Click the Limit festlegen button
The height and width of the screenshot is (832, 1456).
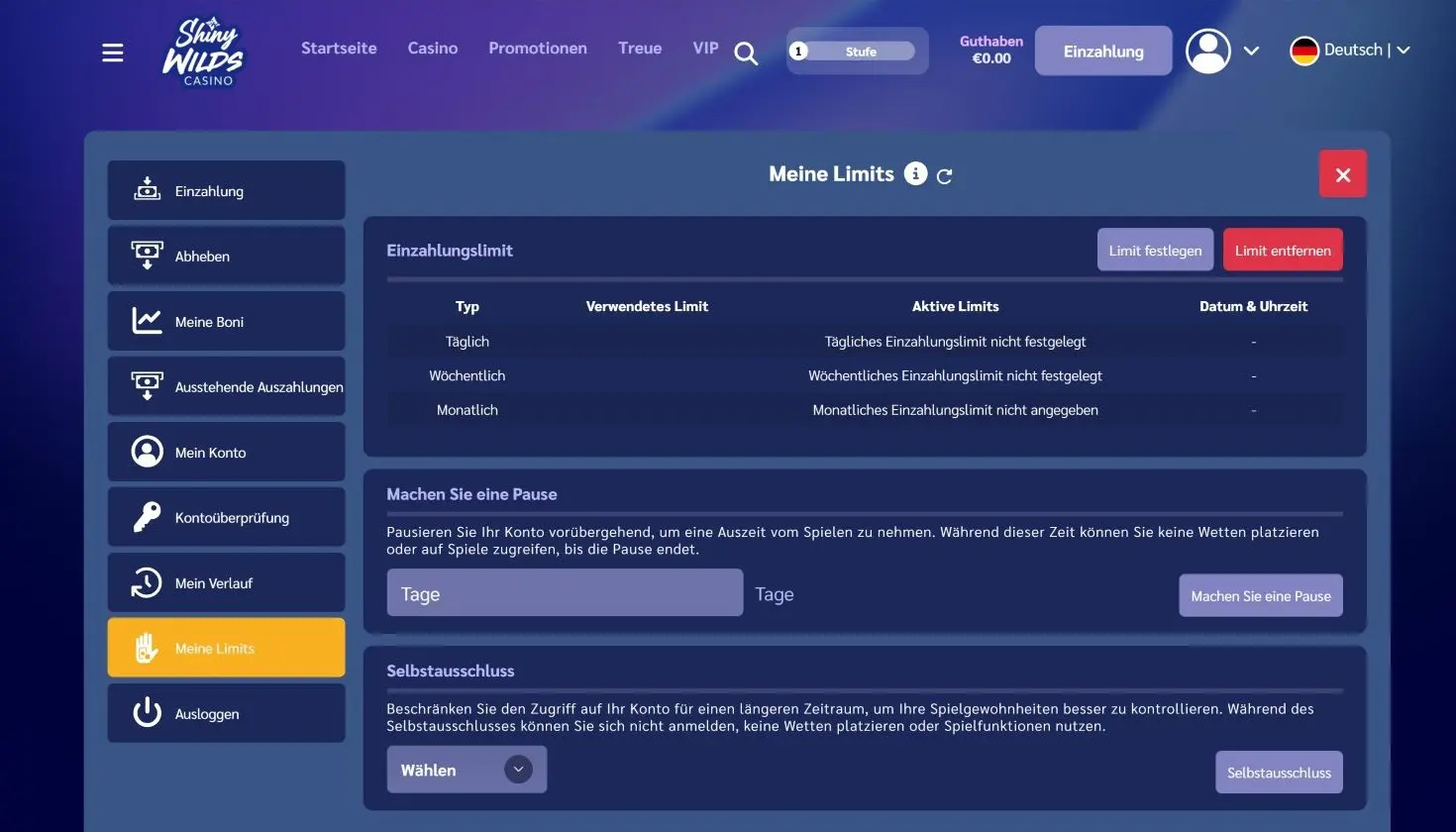pyautogui.click(x=1155, y=250)
